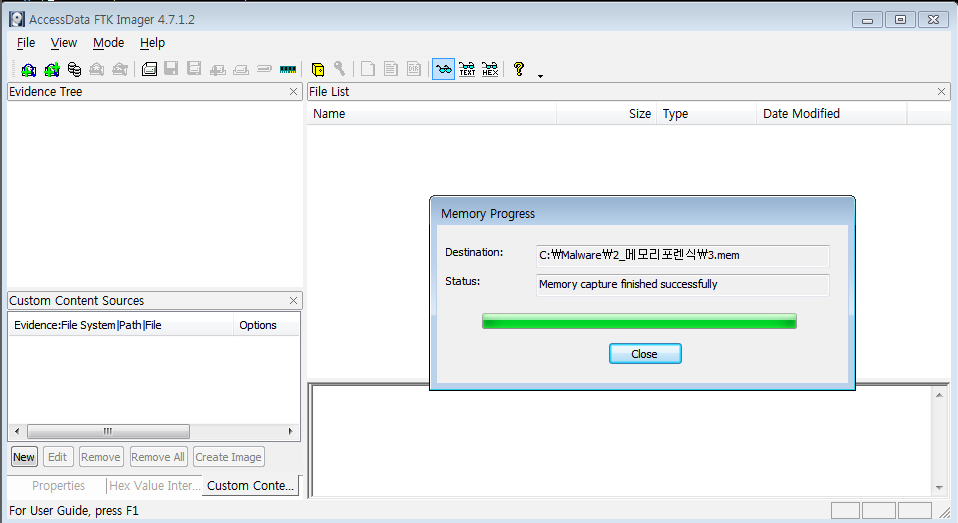Screen dimensions: 958x523
Task: Close the Evidence Tree pane
Action: pos(293,92)
